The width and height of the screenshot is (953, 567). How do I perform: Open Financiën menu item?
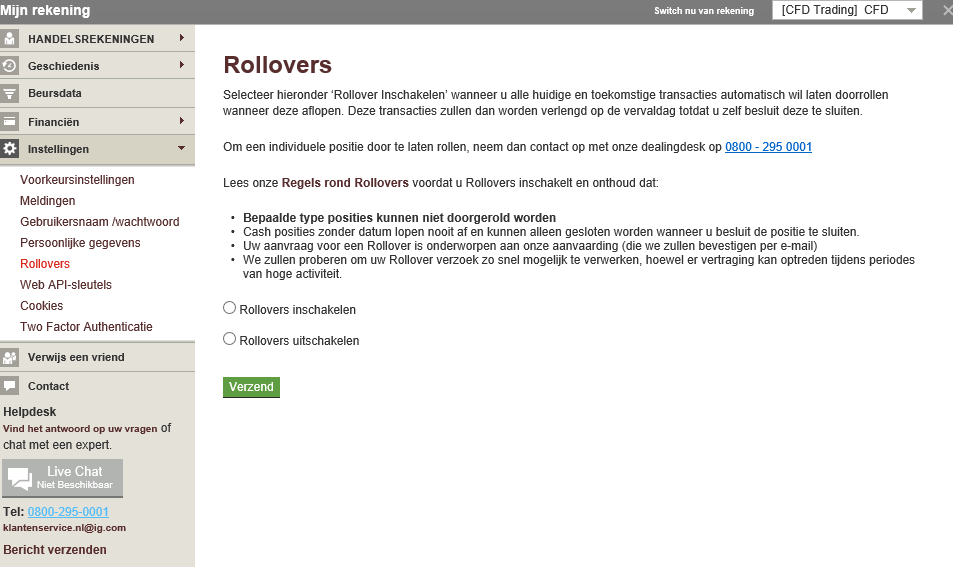coord(97,122)
